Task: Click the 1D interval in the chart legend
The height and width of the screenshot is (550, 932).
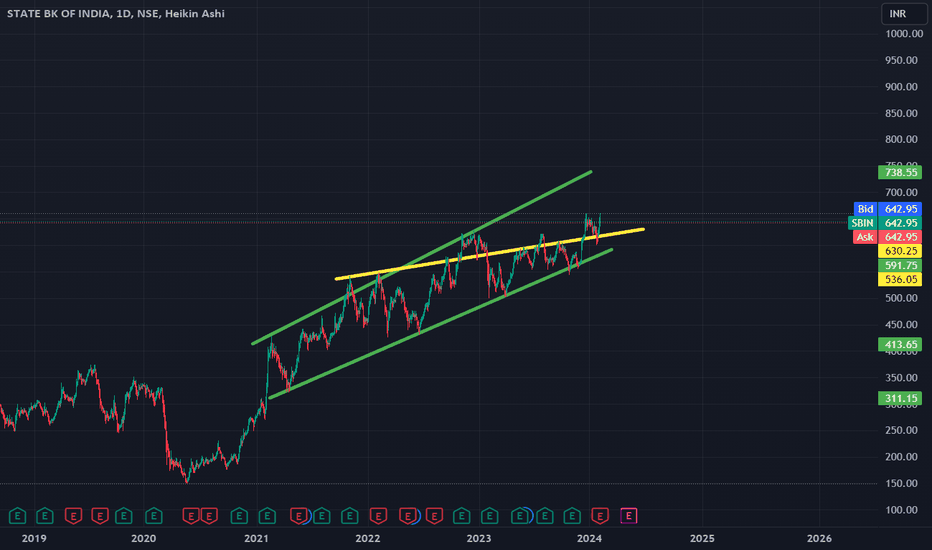Action: tap(124, 13)
